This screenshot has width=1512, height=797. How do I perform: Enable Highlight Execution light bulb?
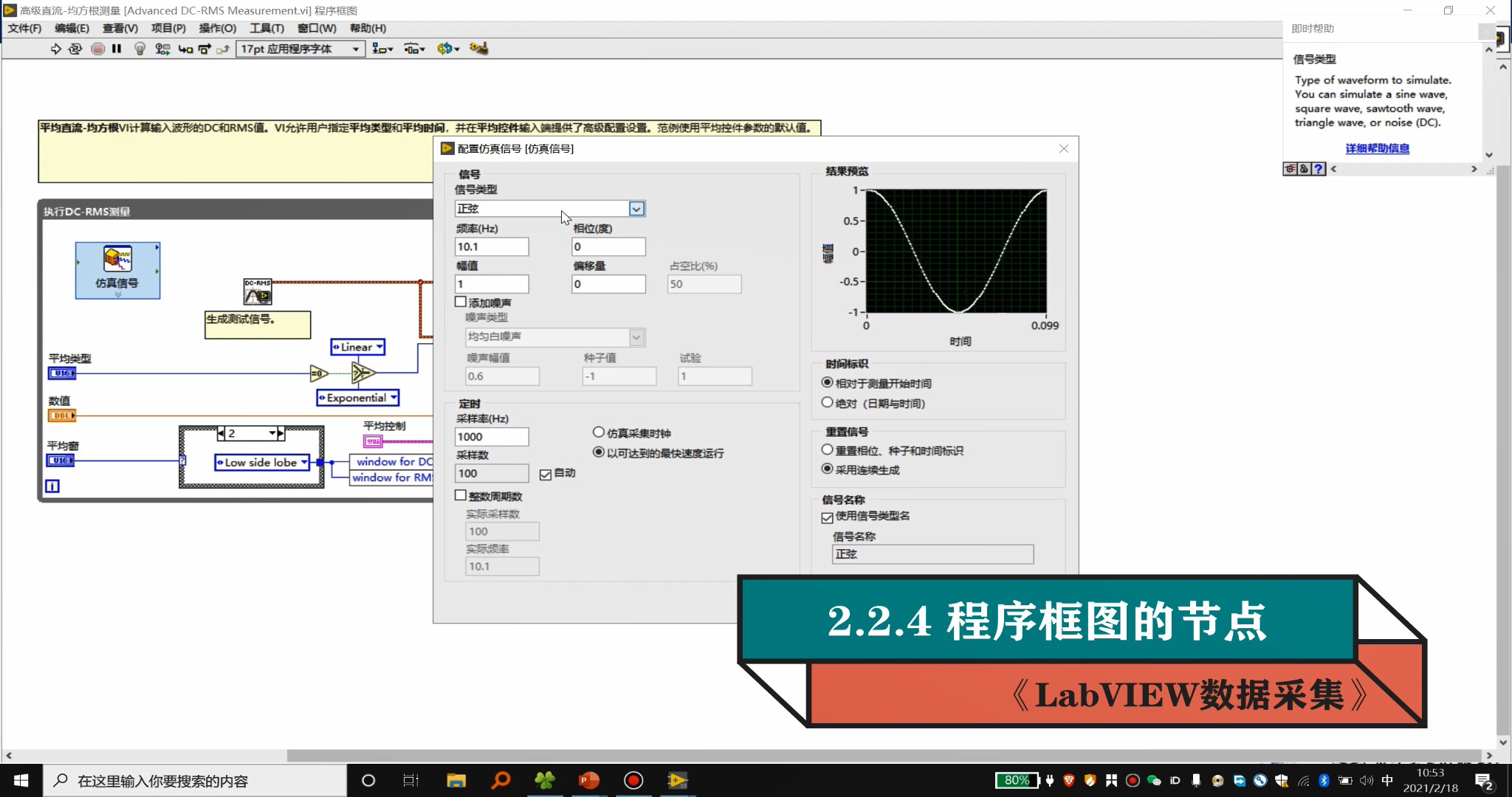(140, 49)
